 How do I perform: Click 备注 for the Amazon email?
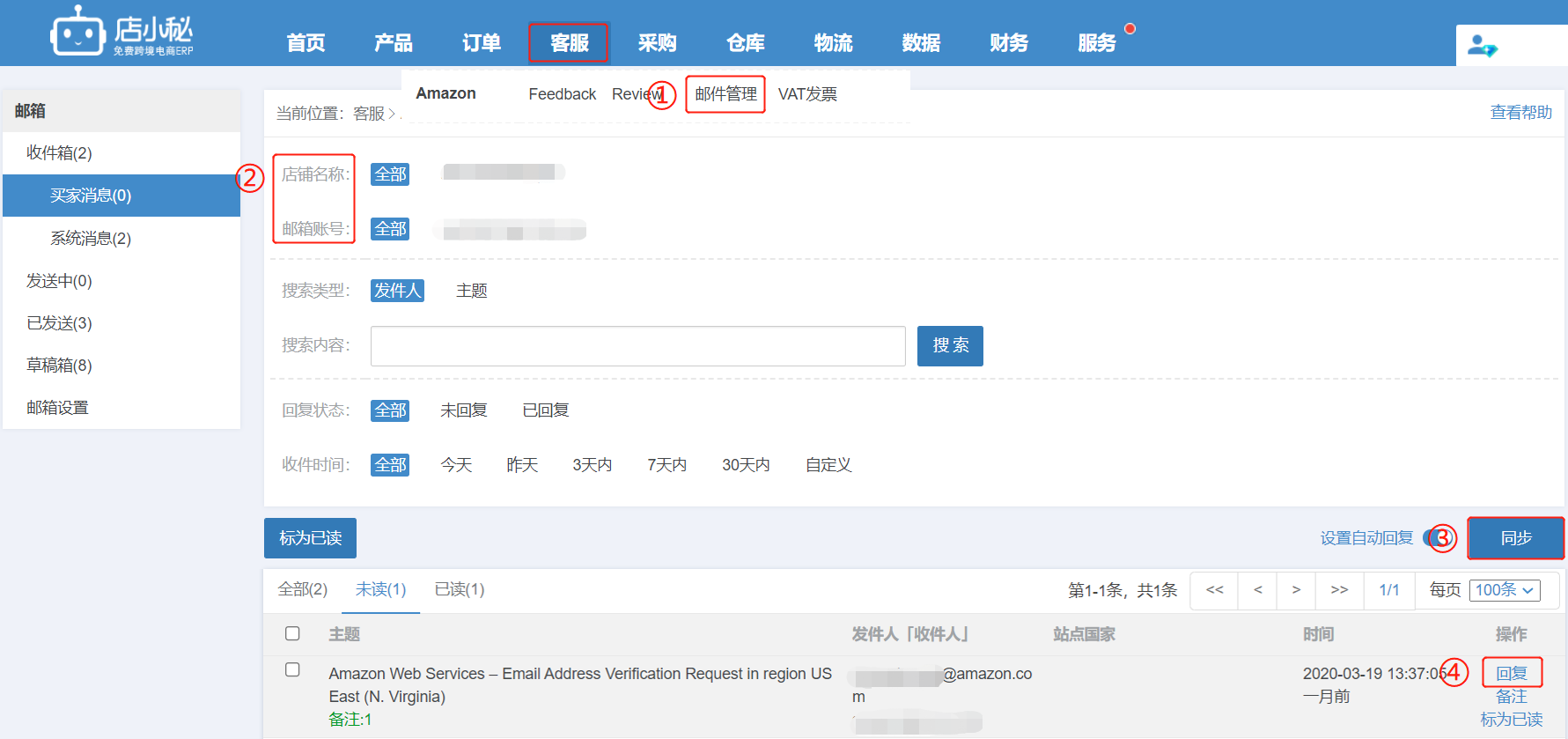(1512, 697)
